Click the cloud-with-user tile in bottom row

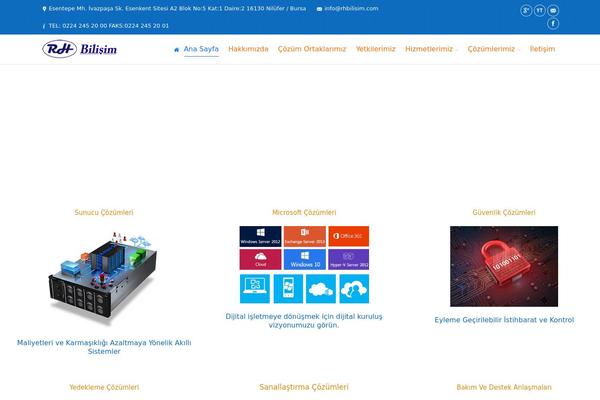354,289
